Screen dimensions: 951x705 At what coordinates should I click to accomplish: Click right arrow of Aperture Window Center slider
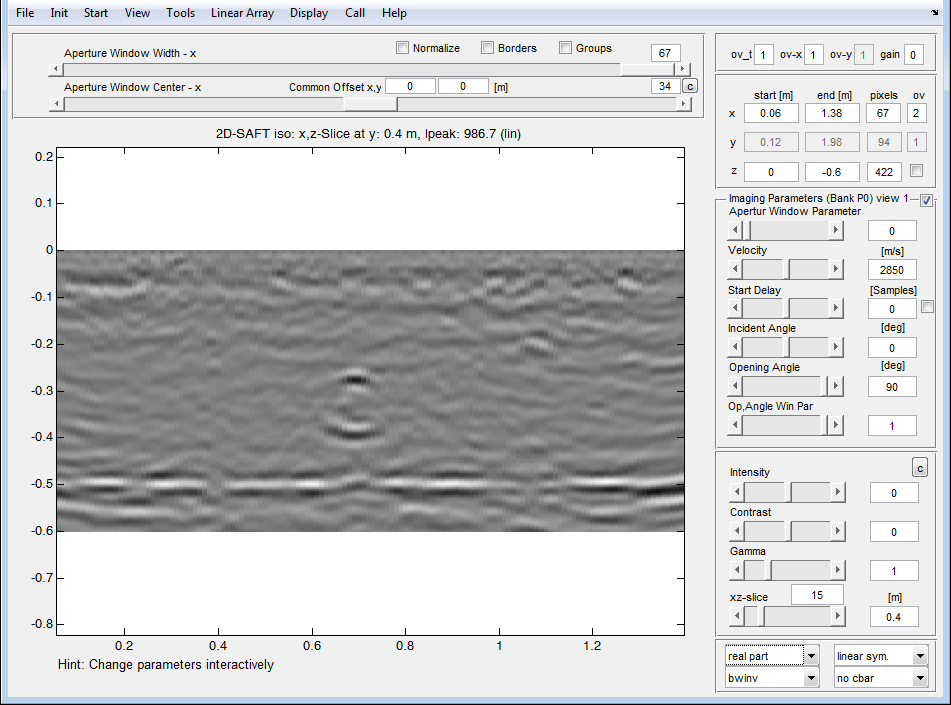click(684, 104)
